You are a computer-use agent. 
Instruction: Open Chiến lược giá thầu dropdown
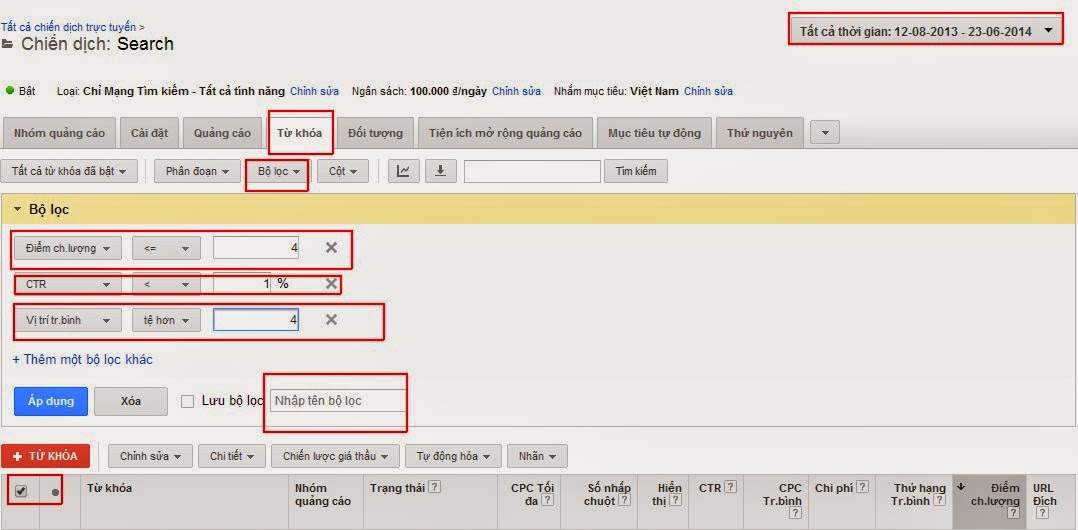click(335, 456)
